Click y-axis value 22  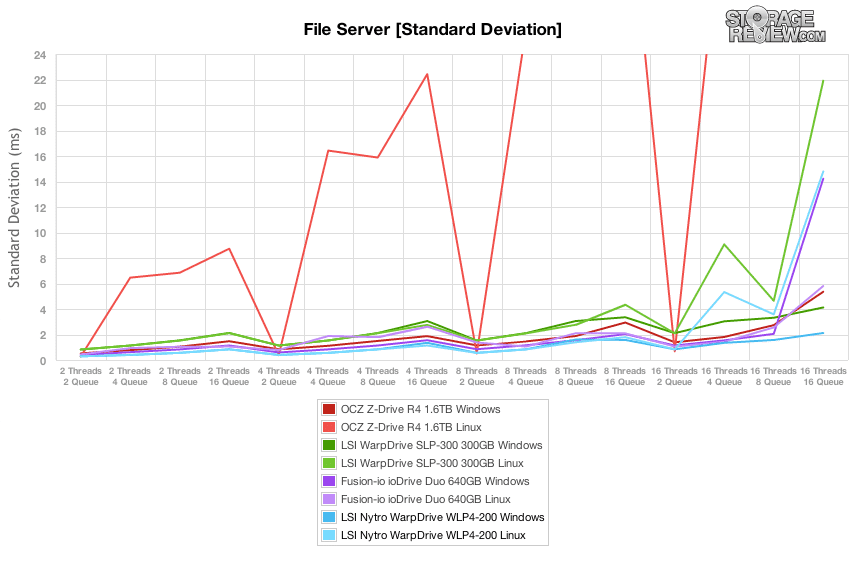tap(40, 80)
